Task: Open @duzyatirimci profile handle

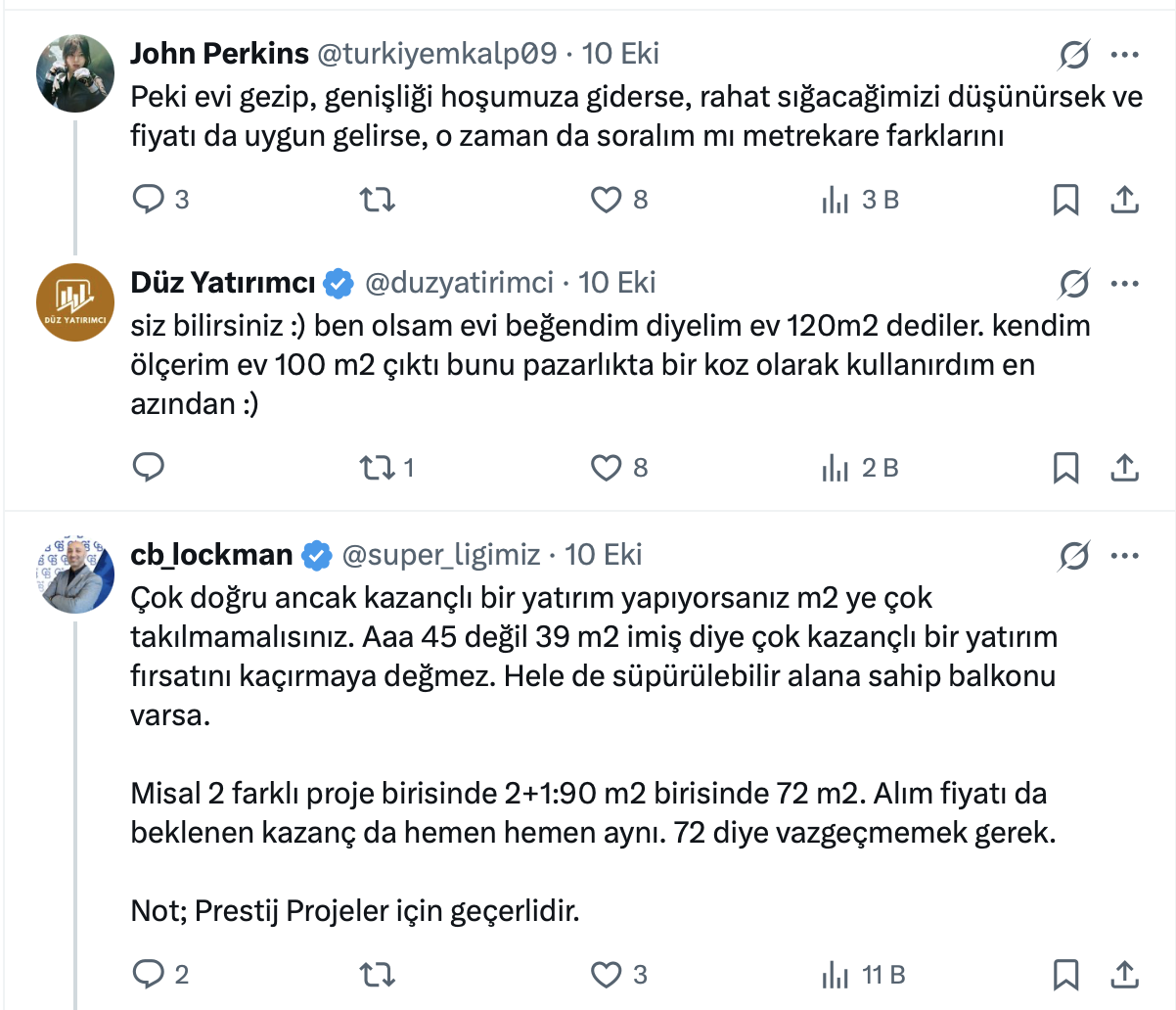Action: (x=459, y=283)
